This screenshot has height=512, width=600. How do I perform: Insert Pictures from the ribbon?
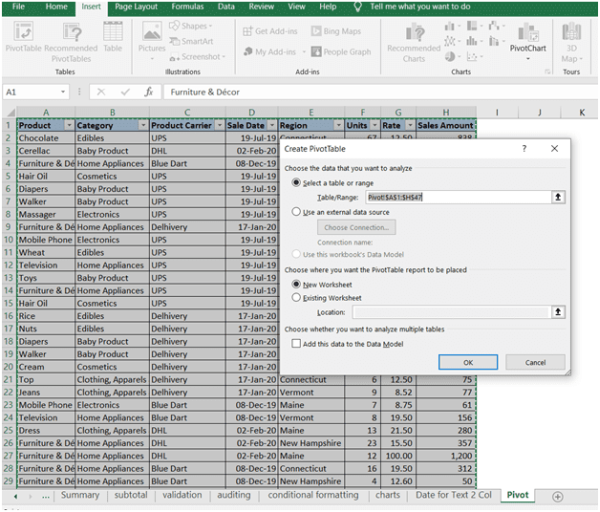pos(152,40)
